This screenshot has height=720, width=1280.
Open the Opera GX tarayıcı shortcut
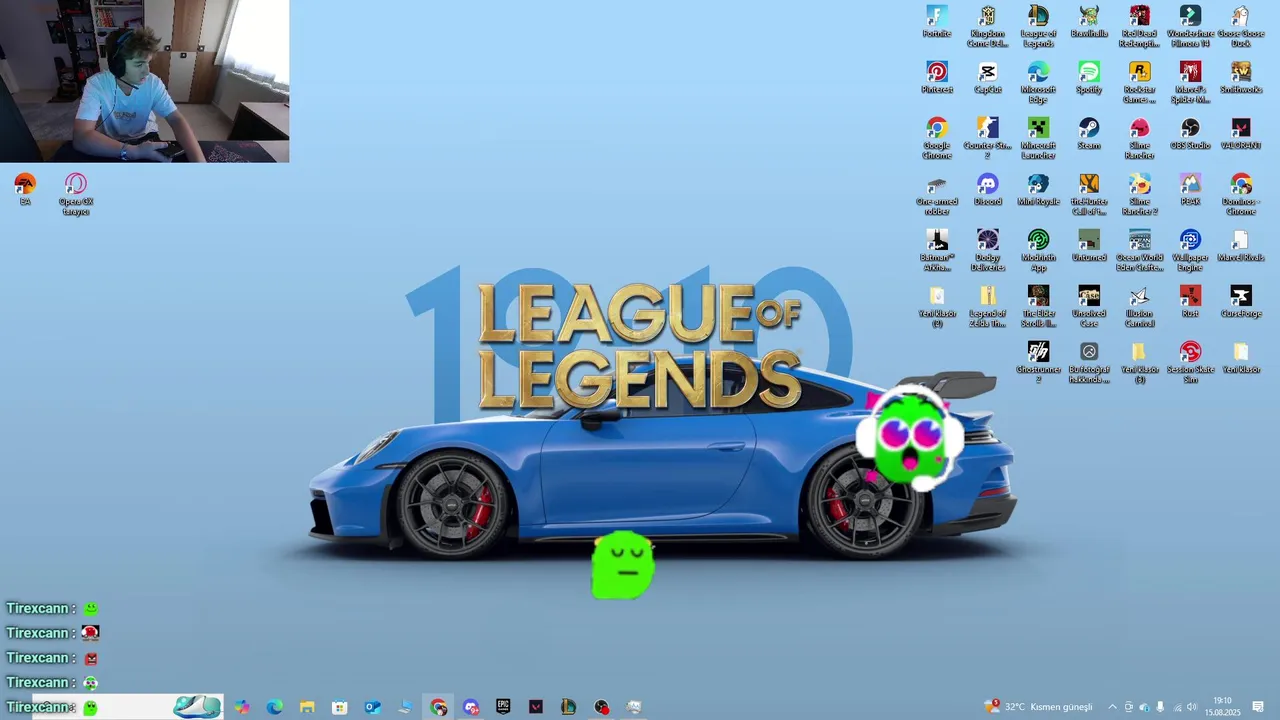click(x=76, y=195)
